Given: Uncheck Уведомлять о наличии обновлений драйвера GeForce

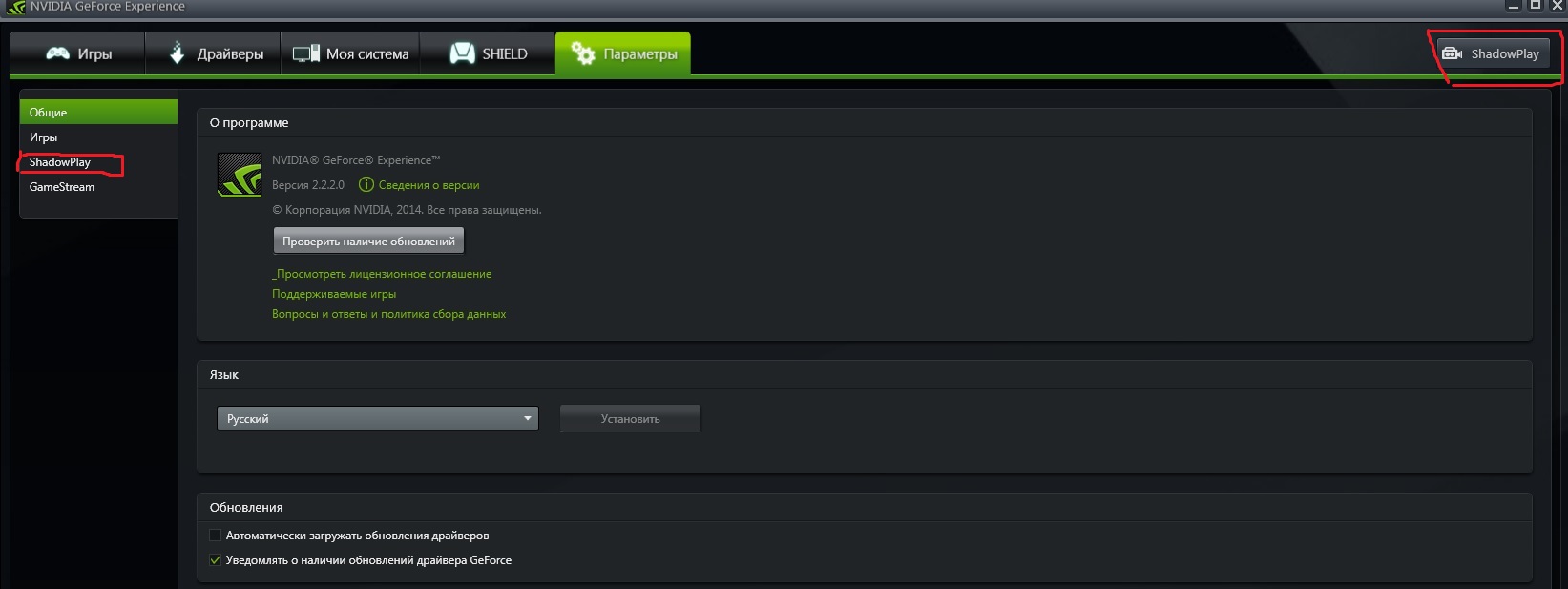Looking at the screenshot, I should [x=215, y=560].
